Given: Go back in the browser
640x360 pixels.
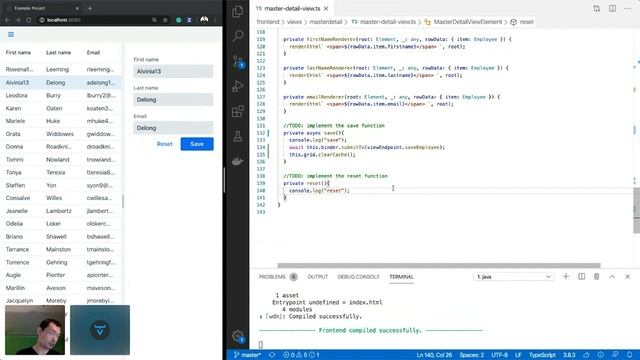Looking at the screenshot, I should point(7,20).
